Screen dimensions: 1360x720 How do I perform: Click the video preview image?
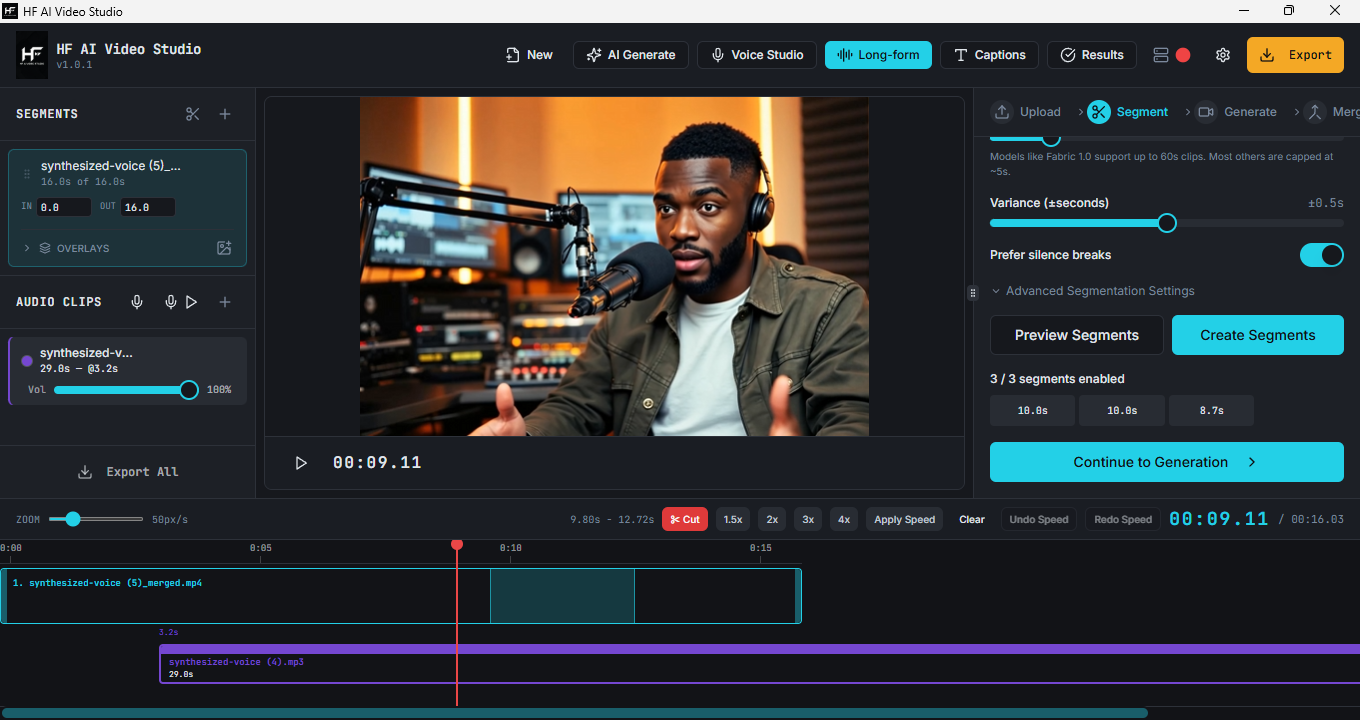(614, 266)
